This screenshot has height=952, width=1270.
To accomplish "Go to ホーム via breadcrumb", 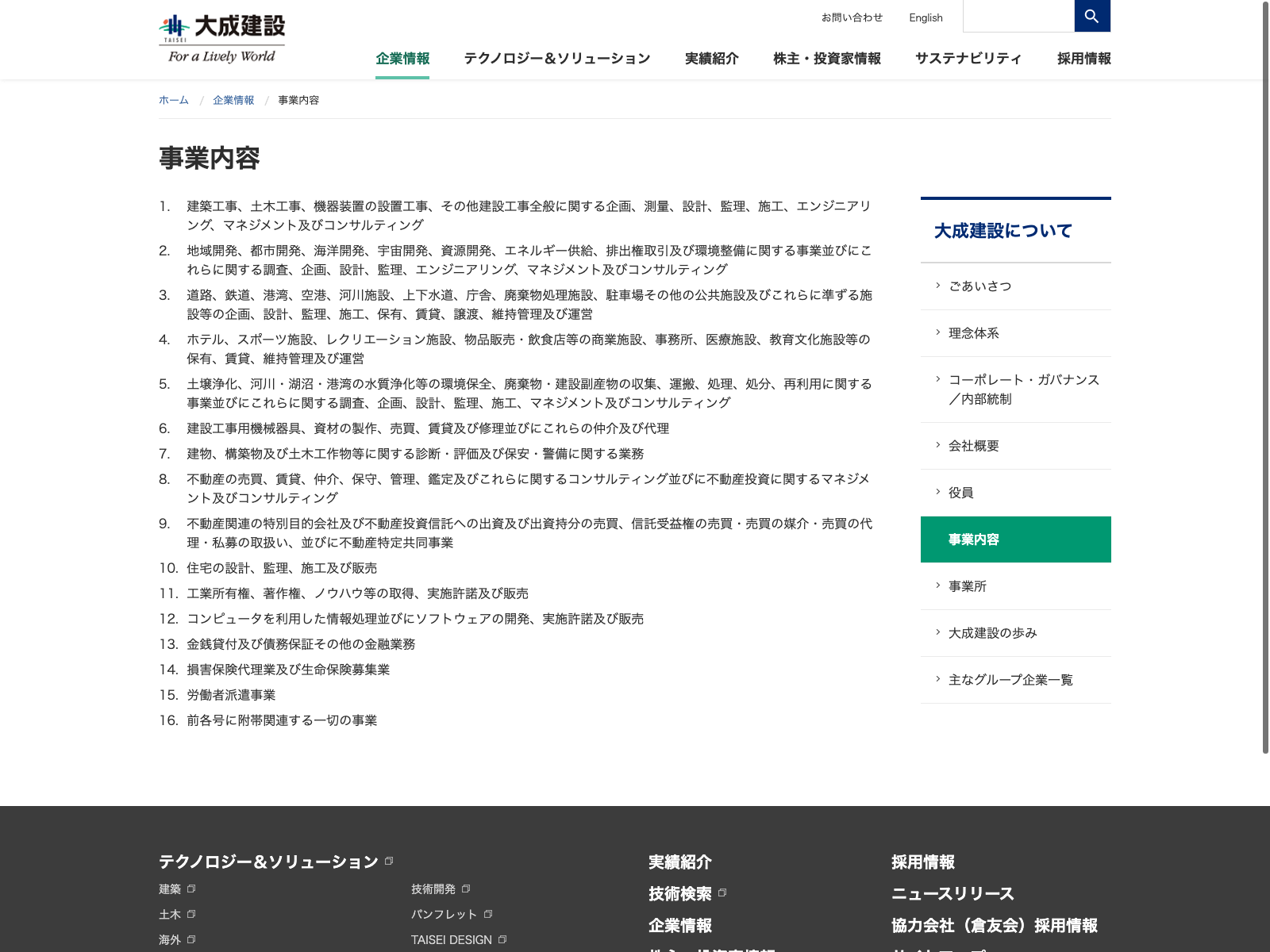I will (x=174, y=100).
